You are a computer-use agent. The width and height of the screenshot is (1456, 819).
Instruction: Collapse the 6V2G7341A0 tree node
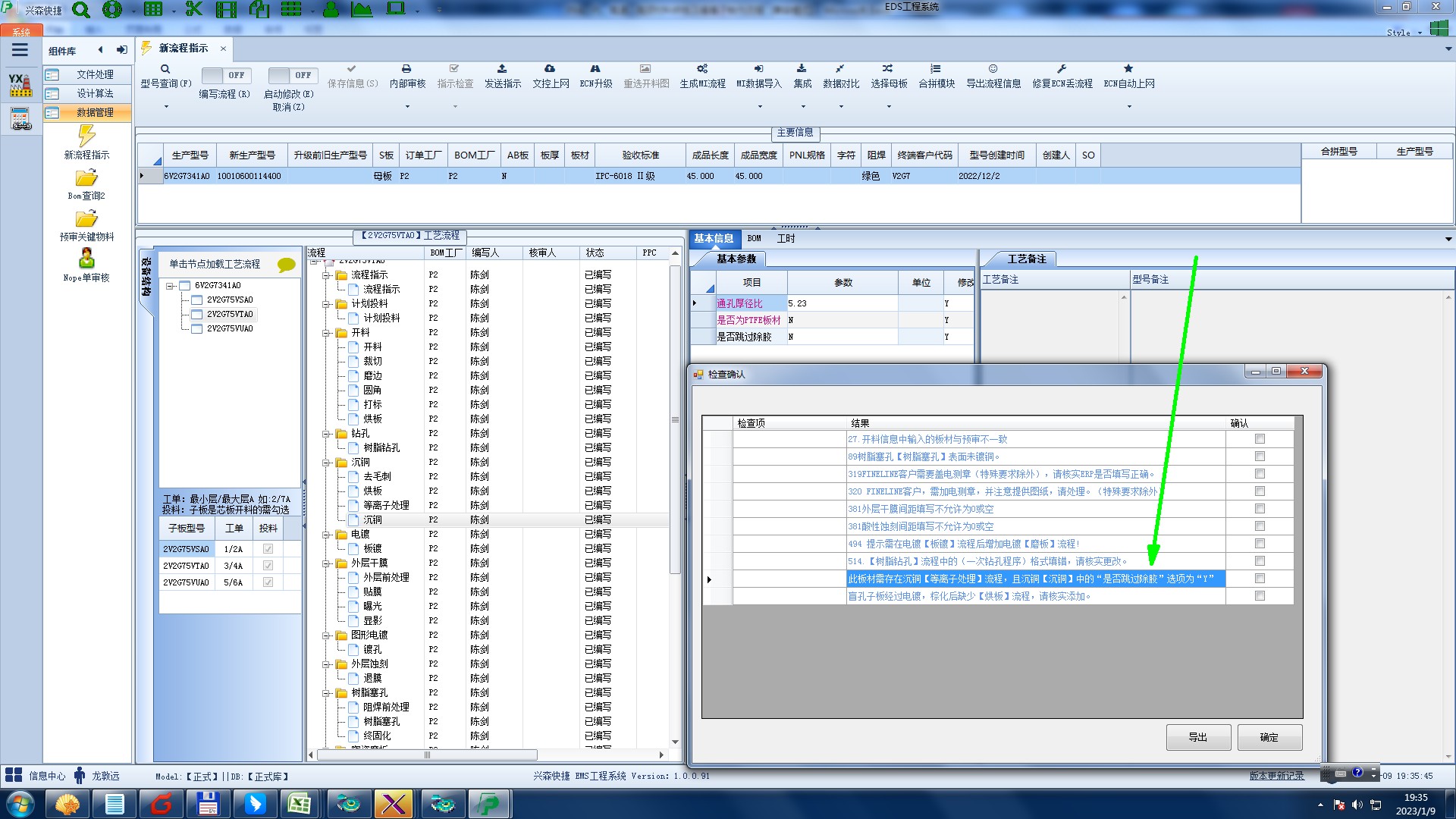(171, 286)
